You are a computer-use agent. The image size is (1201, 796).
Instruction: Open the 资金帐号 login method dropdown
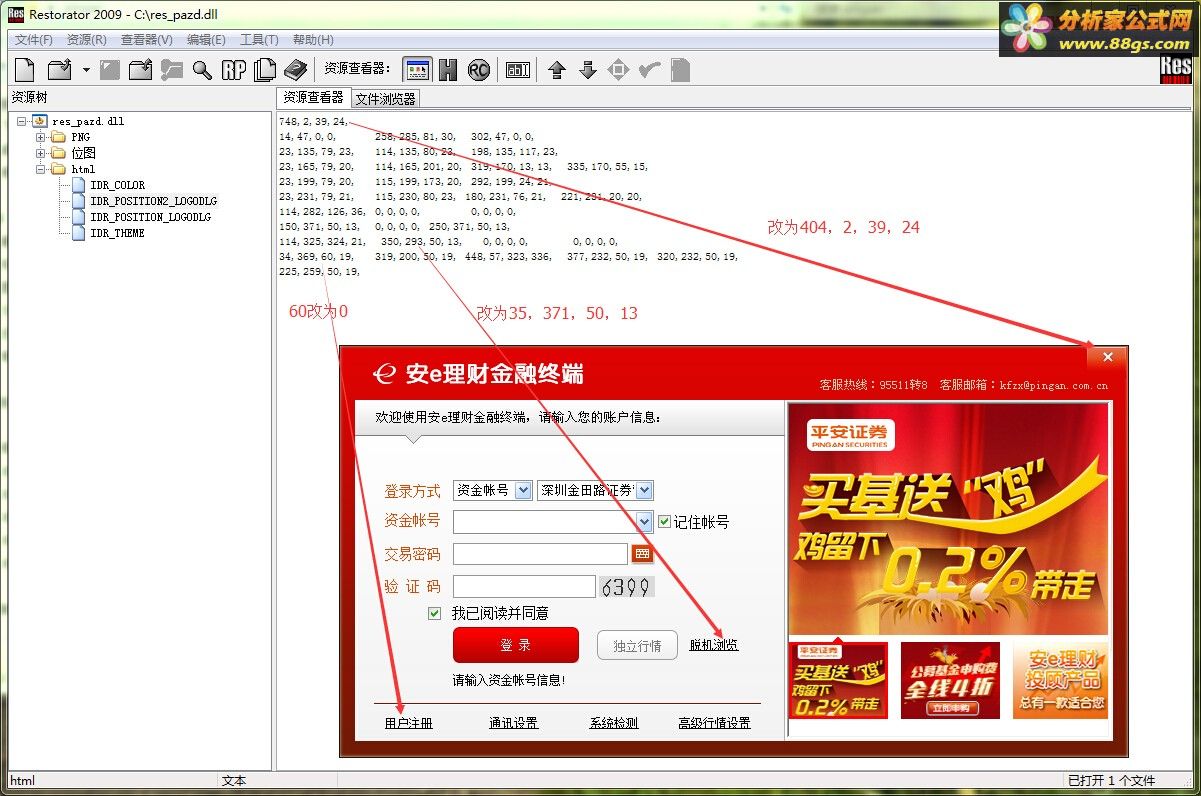click(x=523, y=490)
